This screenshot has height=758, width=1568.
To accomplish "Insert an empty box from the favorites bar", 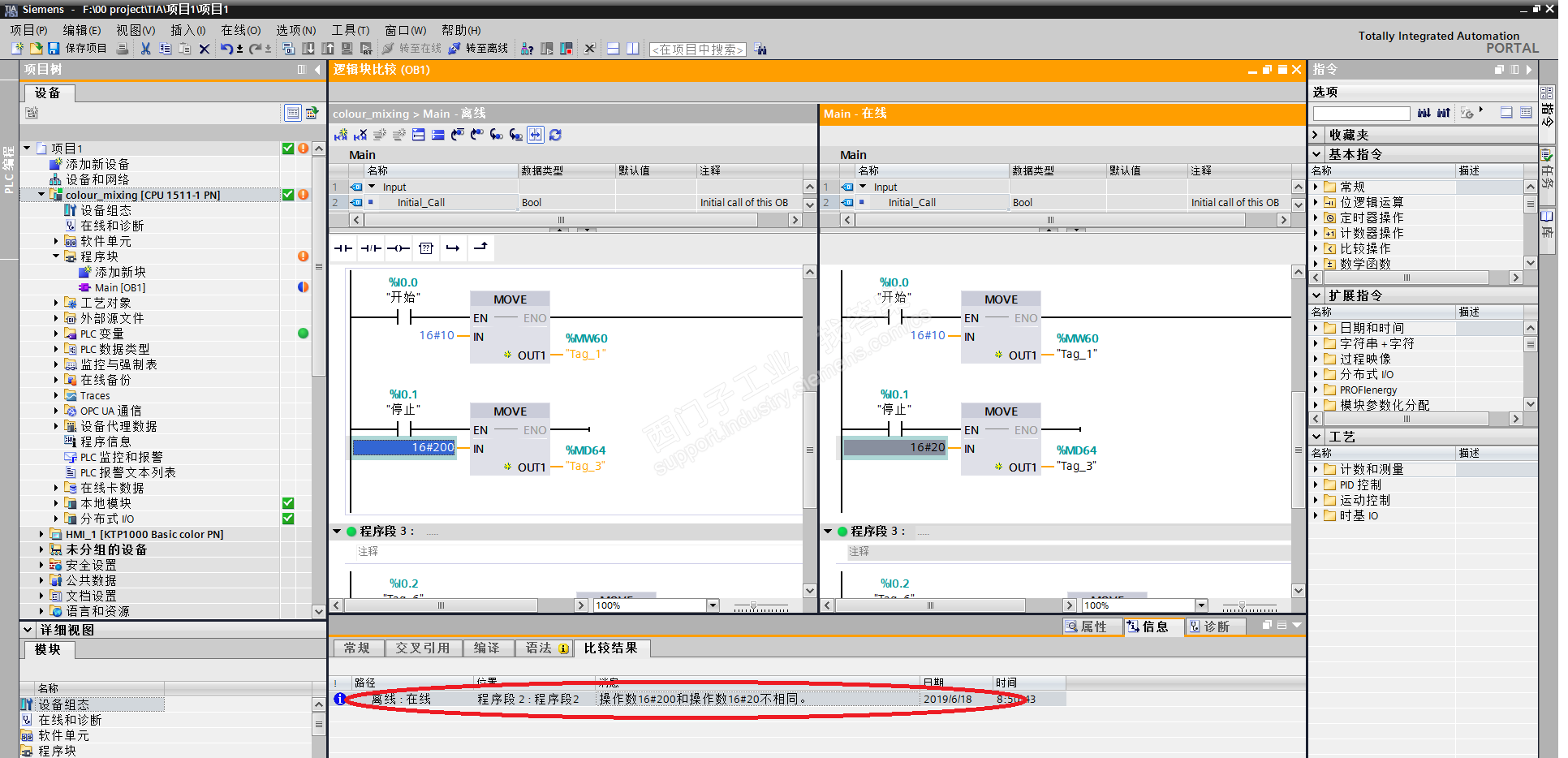I will pos(426,248).
